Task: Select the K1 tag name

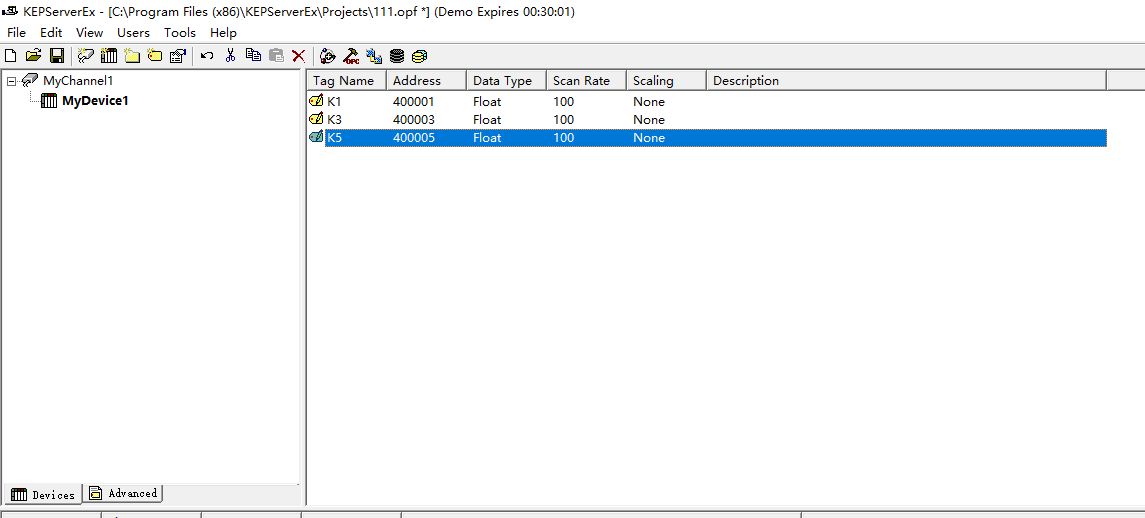Action: tap(334, 102)
